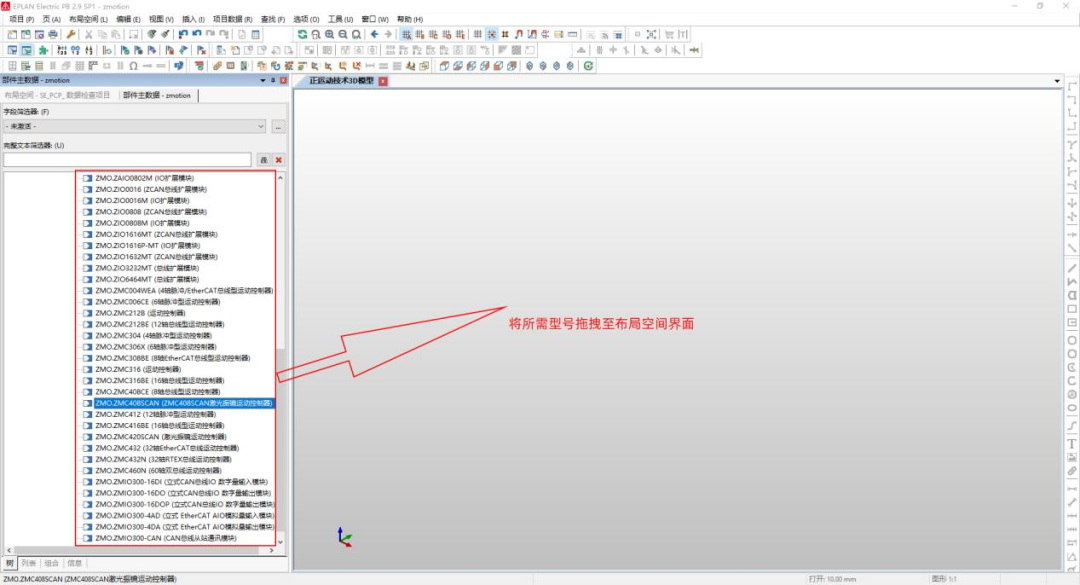Open the parts master data panel dropdown arrow
This screenshot has height=585, width=1080.
coord(262,81)
